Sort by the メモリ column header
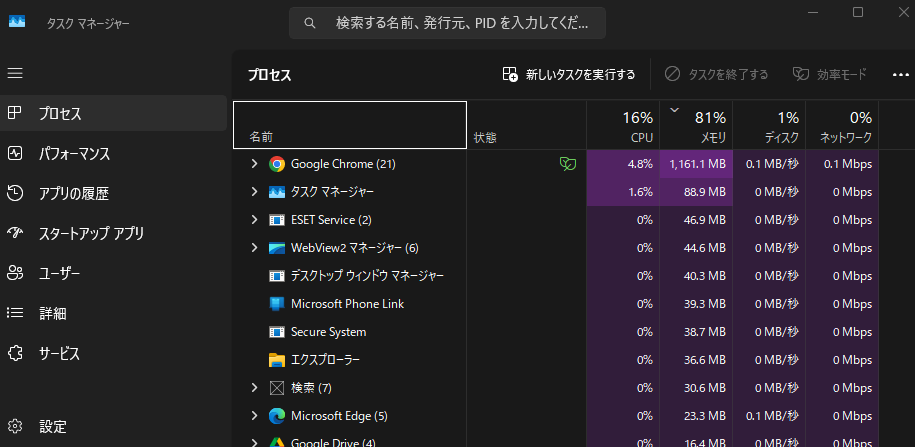The width and height of the screenshot is (915, 447). pyautogui.click(x=696, y=125)
